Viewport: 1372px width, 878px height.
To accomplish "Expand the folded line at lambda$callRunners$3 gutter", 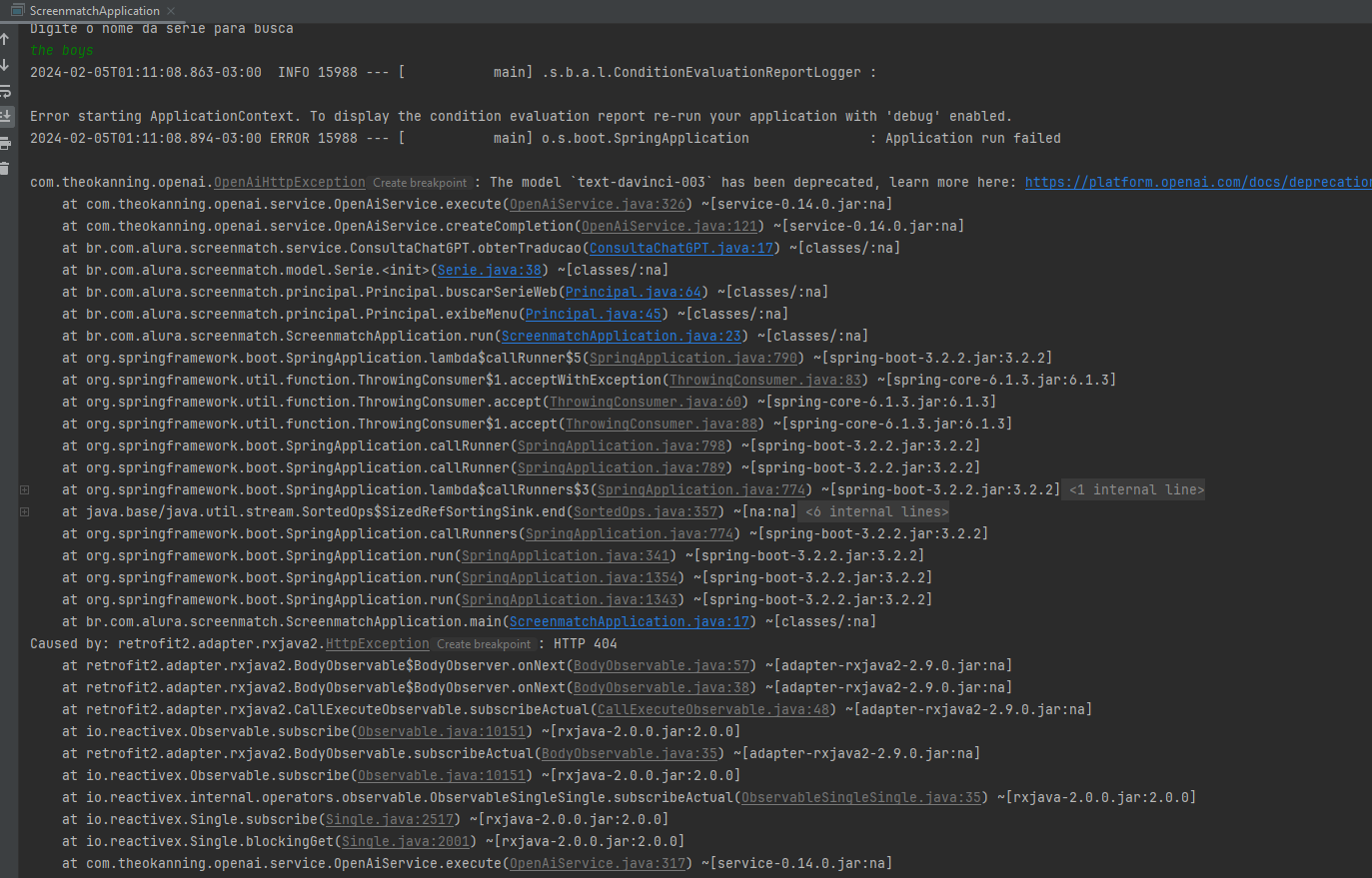I will [25, 489].
